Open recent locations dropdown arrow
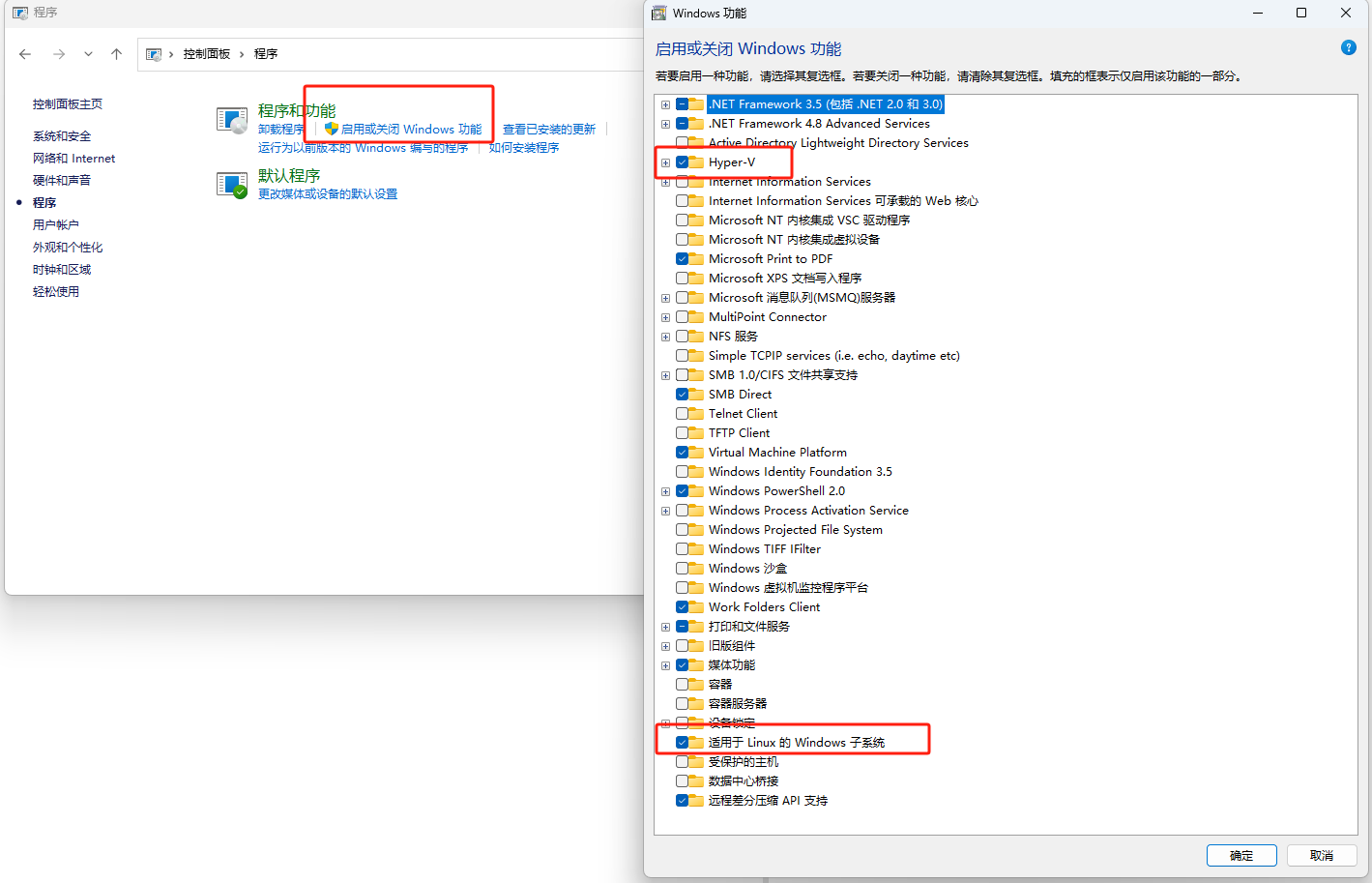The height and width of the screenshot is (883, 1372). point(88,54)
